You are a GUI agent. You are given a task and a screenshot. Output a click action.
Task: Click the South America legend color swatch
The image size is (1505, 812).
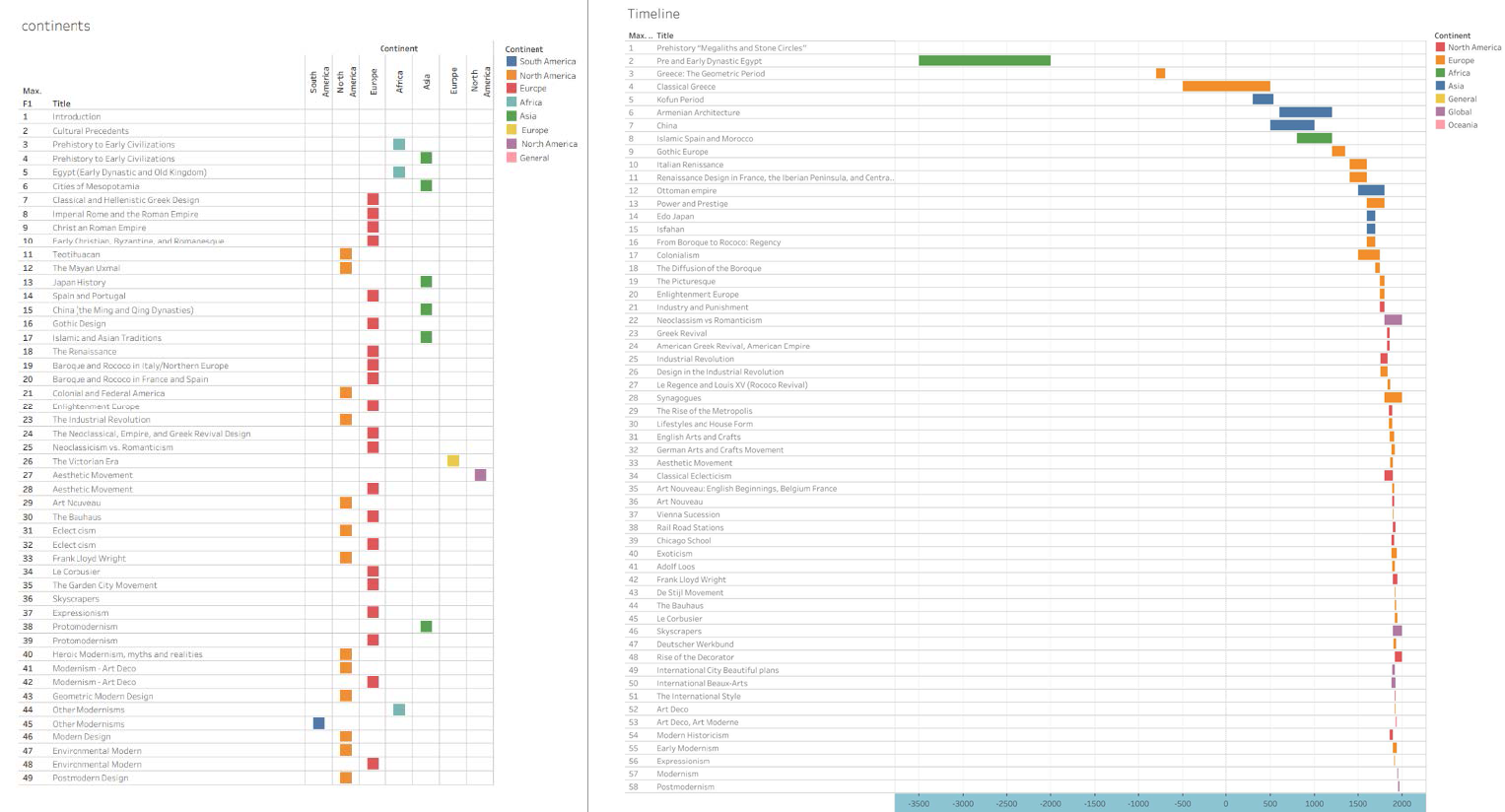[x=512, y=61]
